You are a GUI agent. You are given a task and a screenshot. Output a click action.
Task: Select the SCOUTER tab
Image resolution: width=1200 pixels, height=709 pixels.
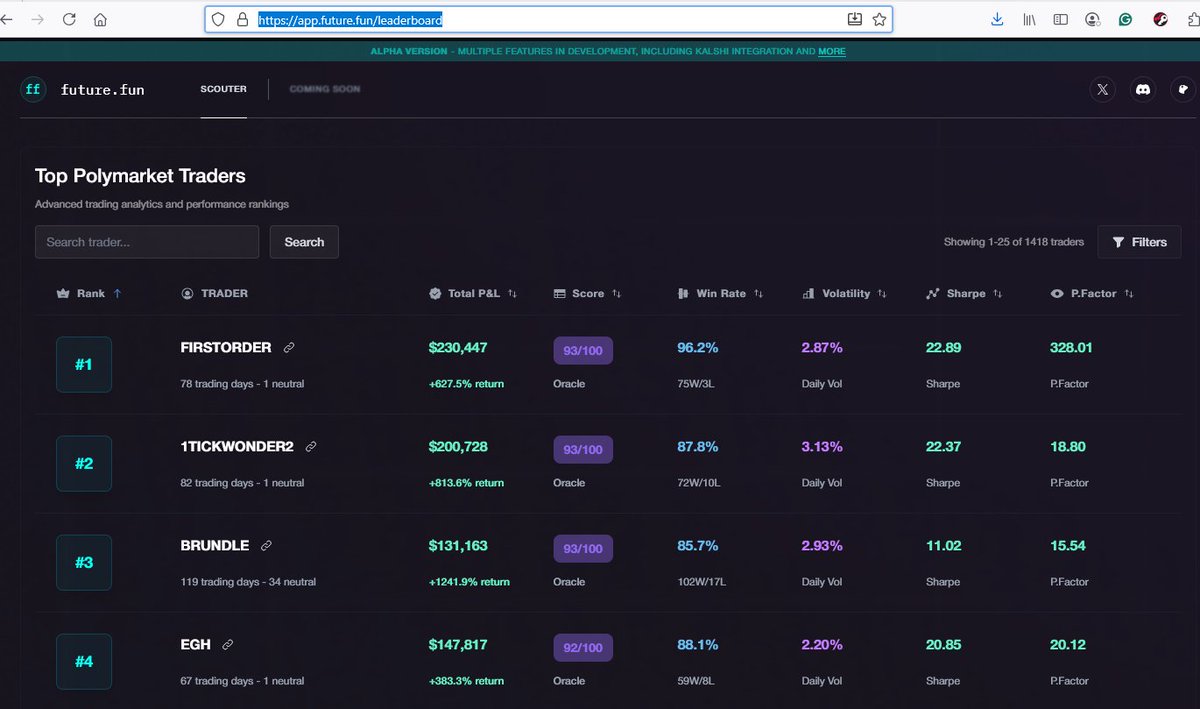click(223, 89)
